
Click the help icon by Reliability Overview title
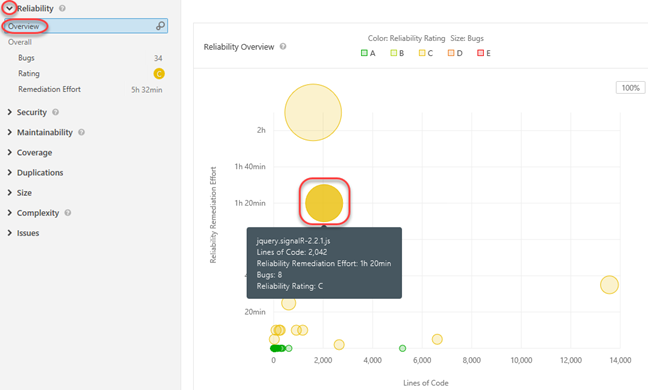click(283, 46)
